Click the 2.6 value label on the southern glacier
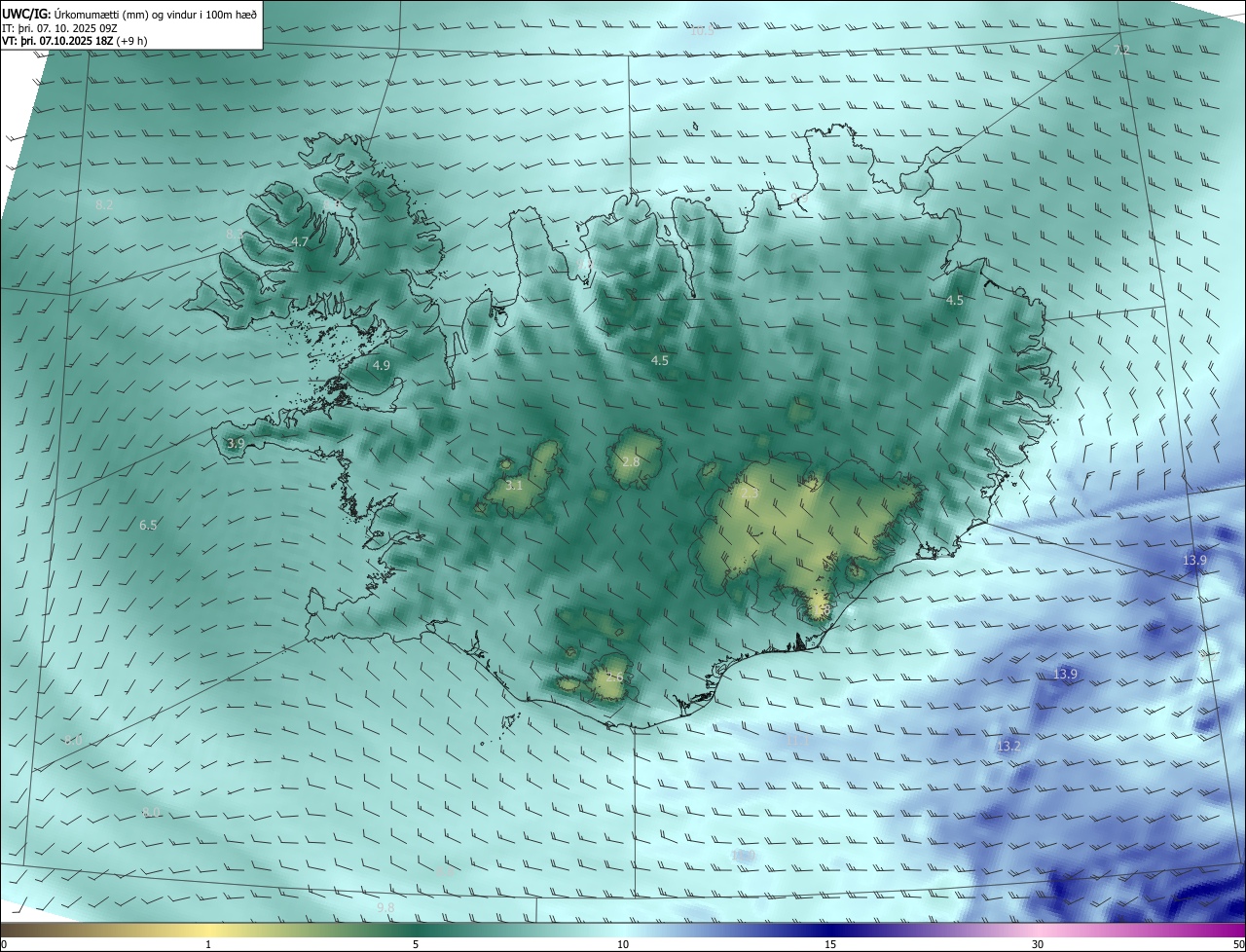Image resolution: width=1246 pixels, height=952 pixels. 614,677
